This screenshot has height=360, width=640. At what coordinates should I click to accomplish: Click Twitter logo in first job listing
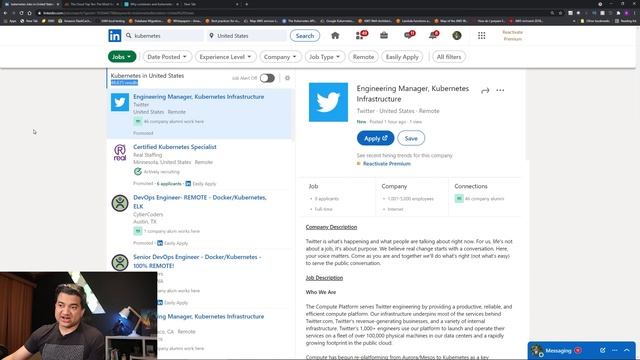point(120,102)
